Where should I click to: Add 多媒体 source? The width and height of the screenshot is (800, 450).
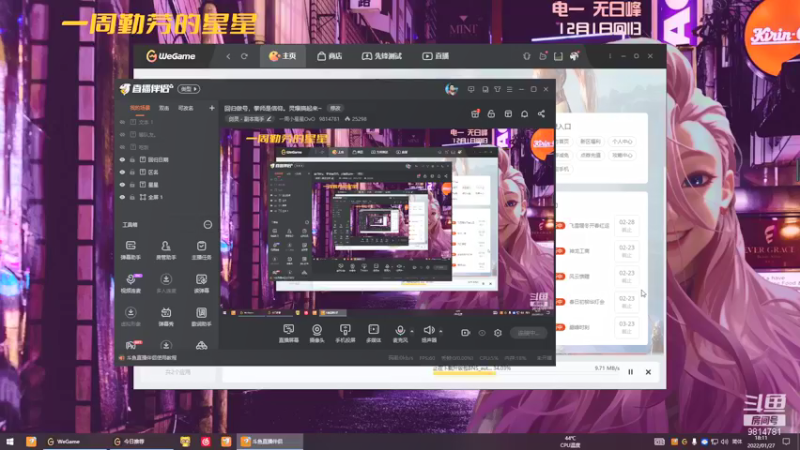[x=373, y=334]
